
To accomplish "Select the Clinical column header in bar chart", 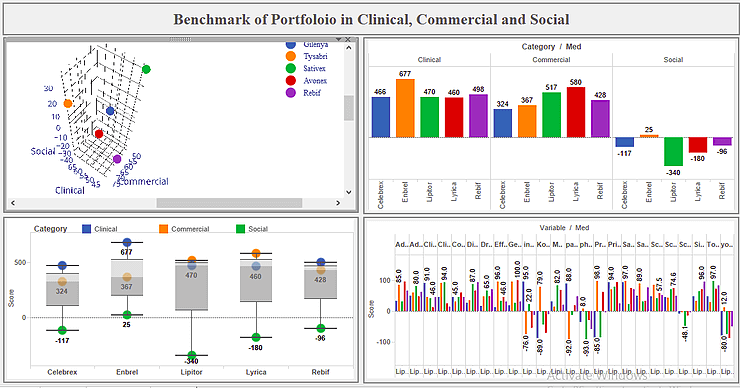I will [429, 60].
